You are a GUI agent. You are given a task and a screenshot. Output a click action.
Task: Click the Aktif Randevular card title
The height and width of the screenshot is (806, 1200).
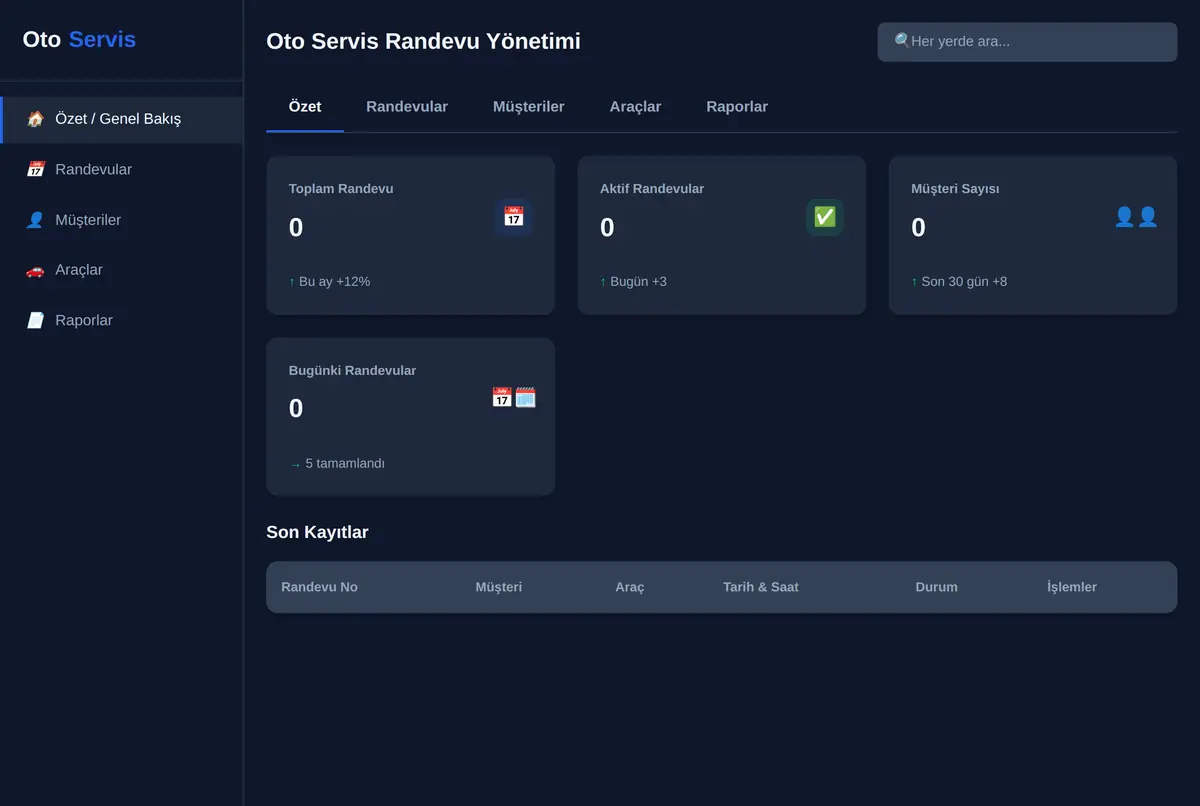(x=652, y=189)
